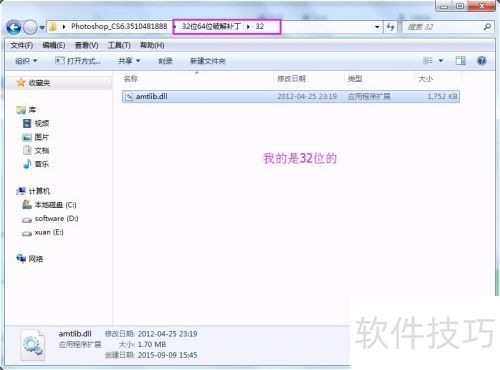Open the recent pages dropdown arrow

pos(42,28)
